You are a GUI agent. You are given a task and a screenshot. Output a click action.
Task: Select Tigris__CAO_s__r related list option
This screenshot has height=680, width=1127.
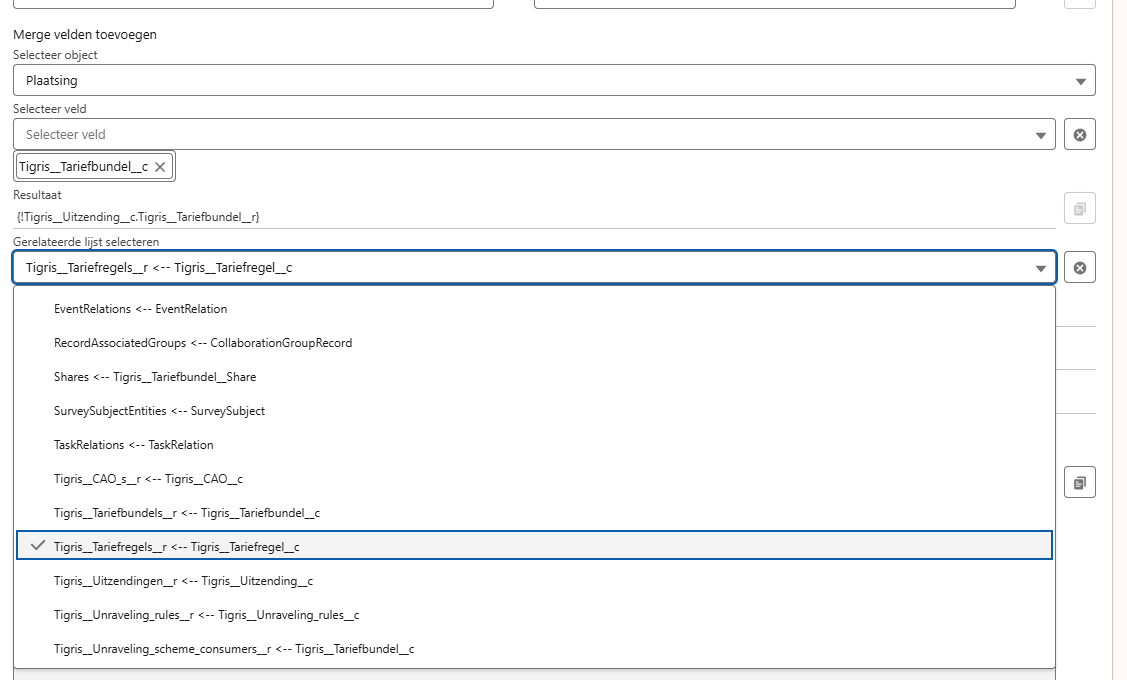coord(148,479)
